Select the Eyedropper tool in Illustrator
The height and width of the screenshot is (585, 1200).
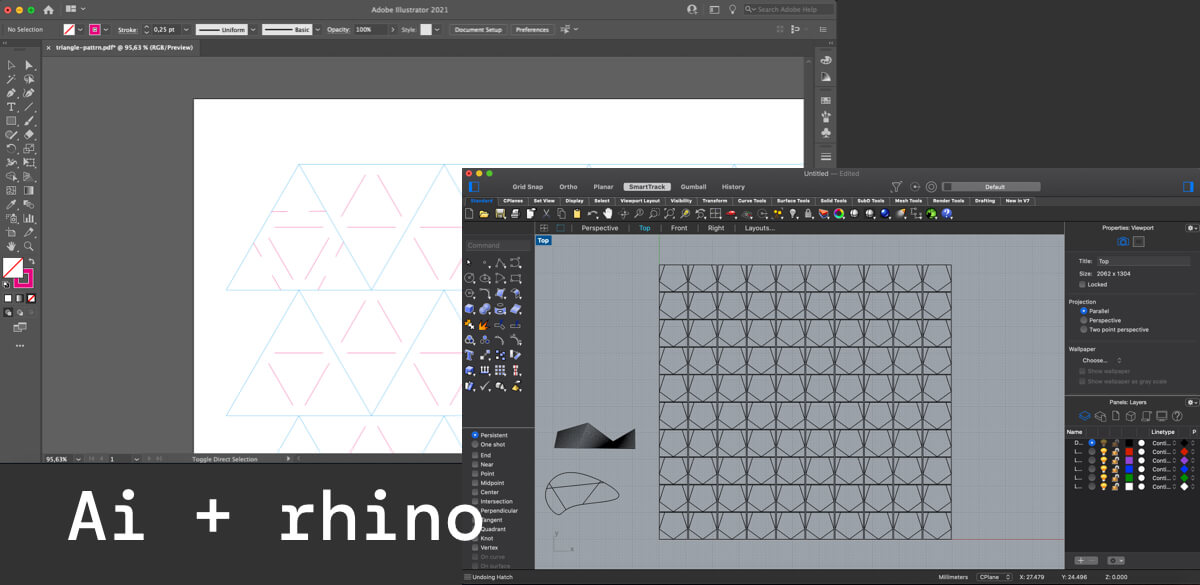coord(11,204)
